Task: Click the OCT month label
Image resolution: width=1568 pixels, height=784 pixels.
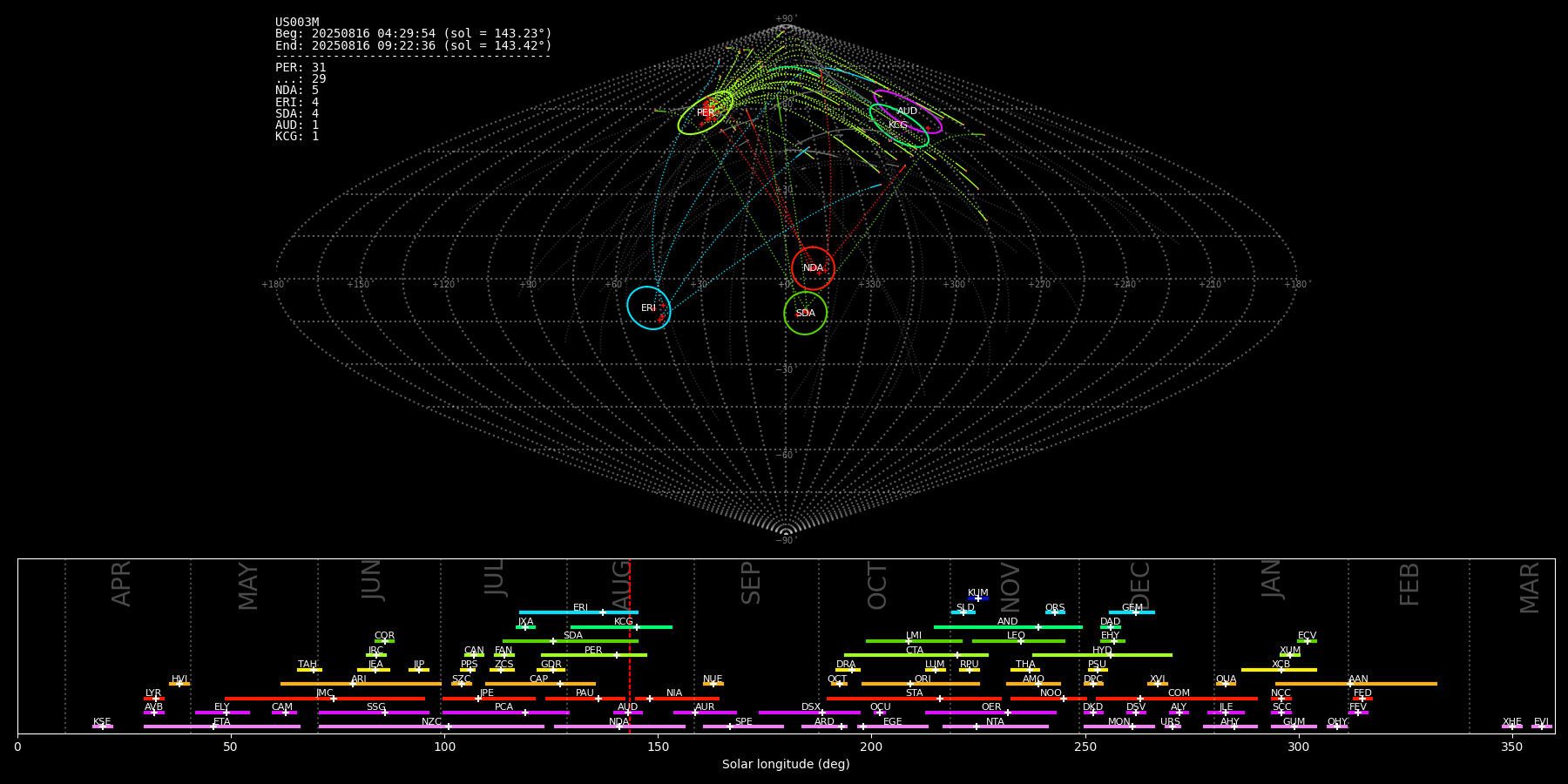Action: (x=877, y=585)
